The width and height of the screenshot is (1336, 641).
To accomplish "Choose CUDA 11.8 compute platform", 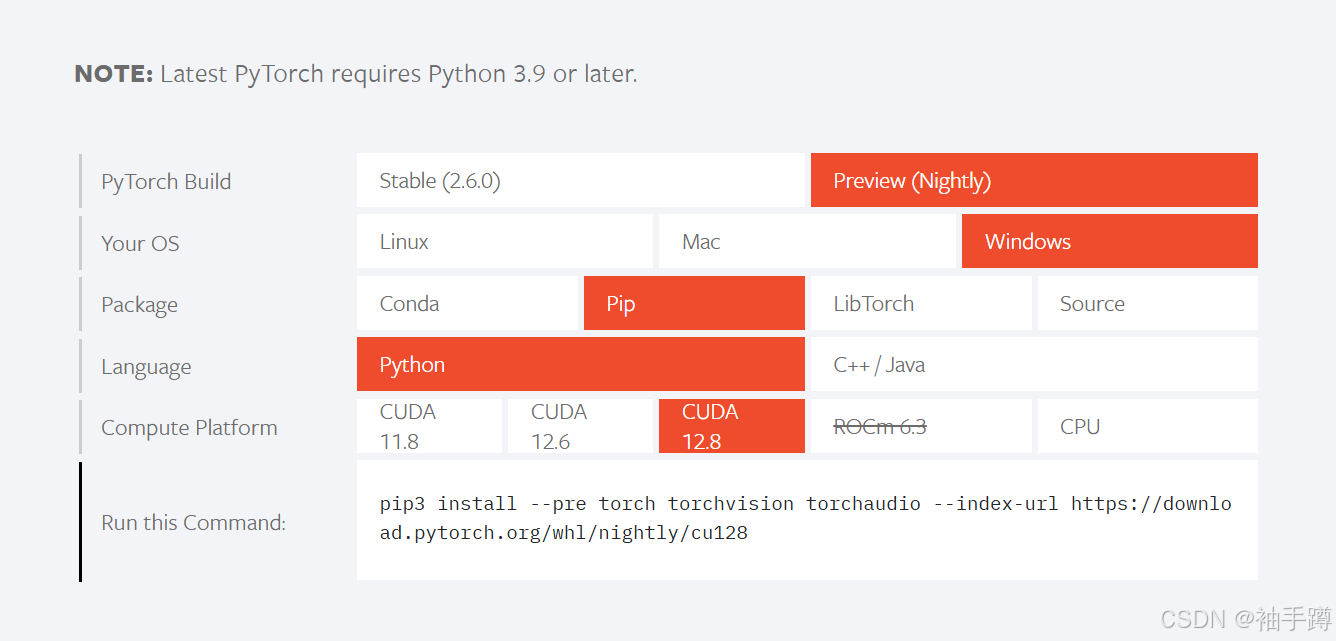I will [x=429, y=427].
